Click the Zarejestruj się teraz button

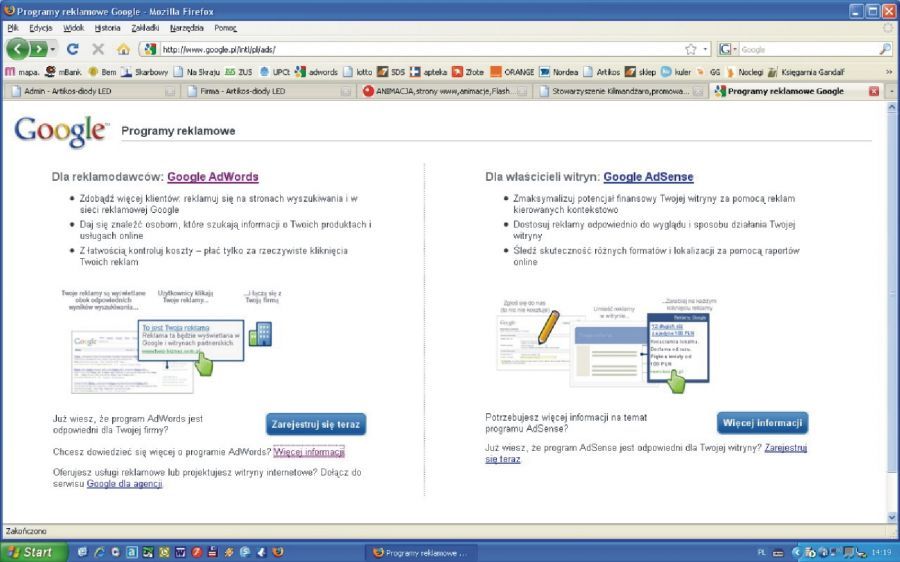tap(316, 425)
